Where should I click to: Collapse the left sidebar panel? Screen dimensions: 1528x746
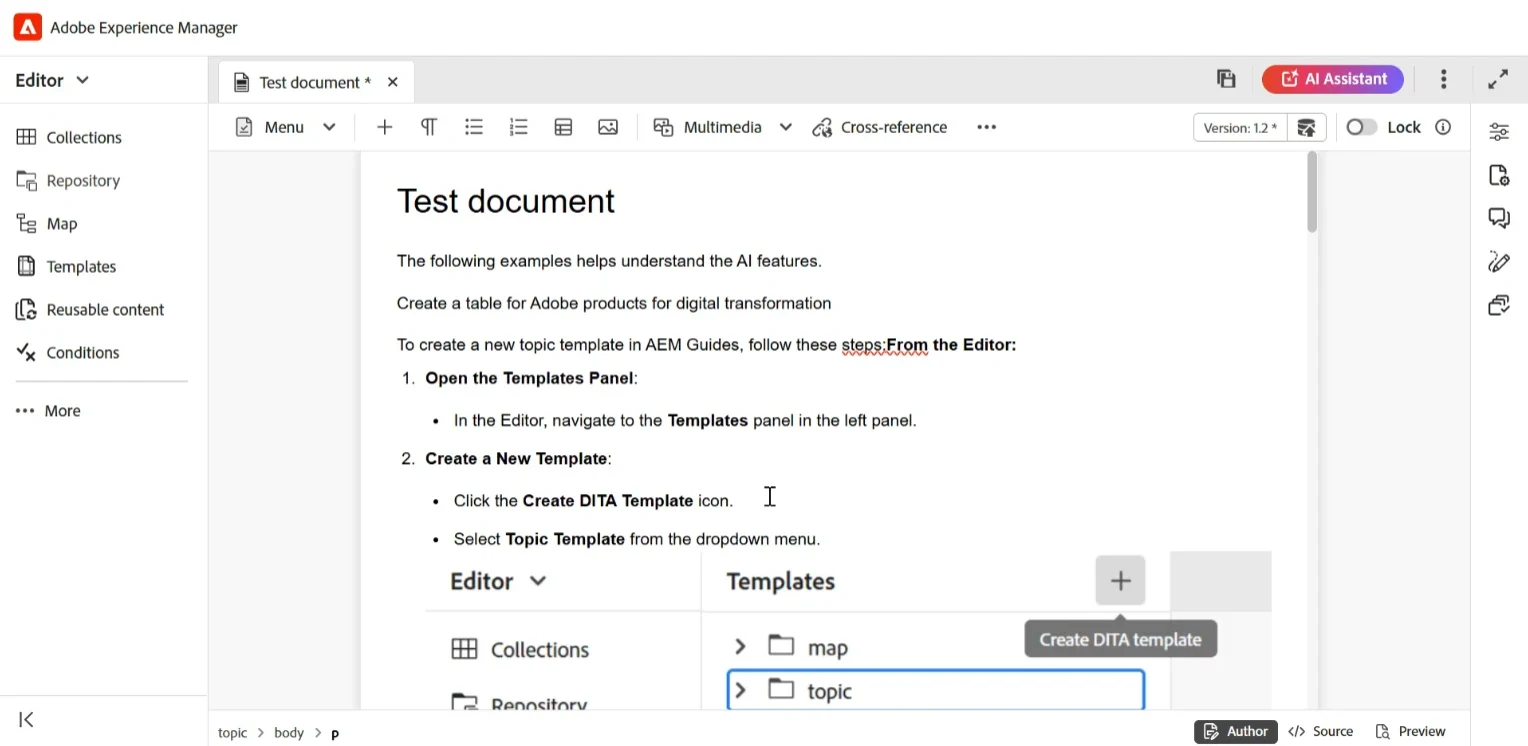point(27,719)
